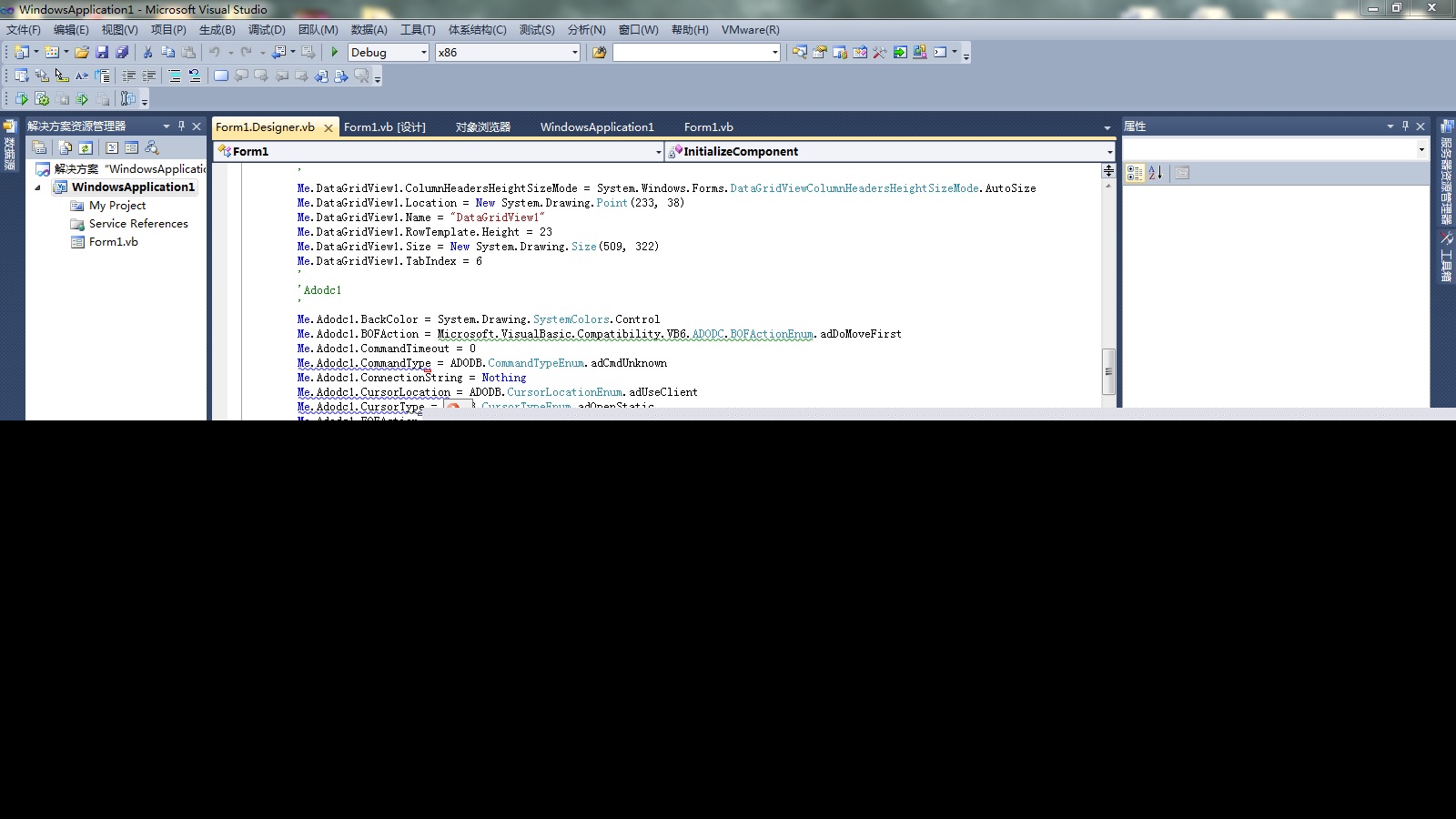Click the Paste toolbar icon

188,53
